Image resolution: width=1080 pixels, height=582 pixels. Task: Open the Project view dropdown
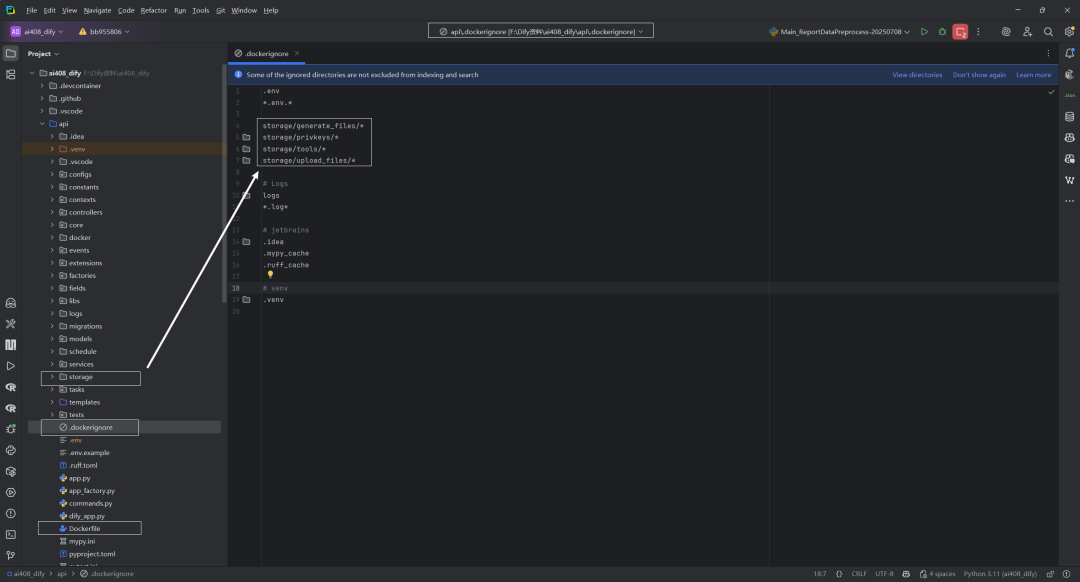(43, 54)
